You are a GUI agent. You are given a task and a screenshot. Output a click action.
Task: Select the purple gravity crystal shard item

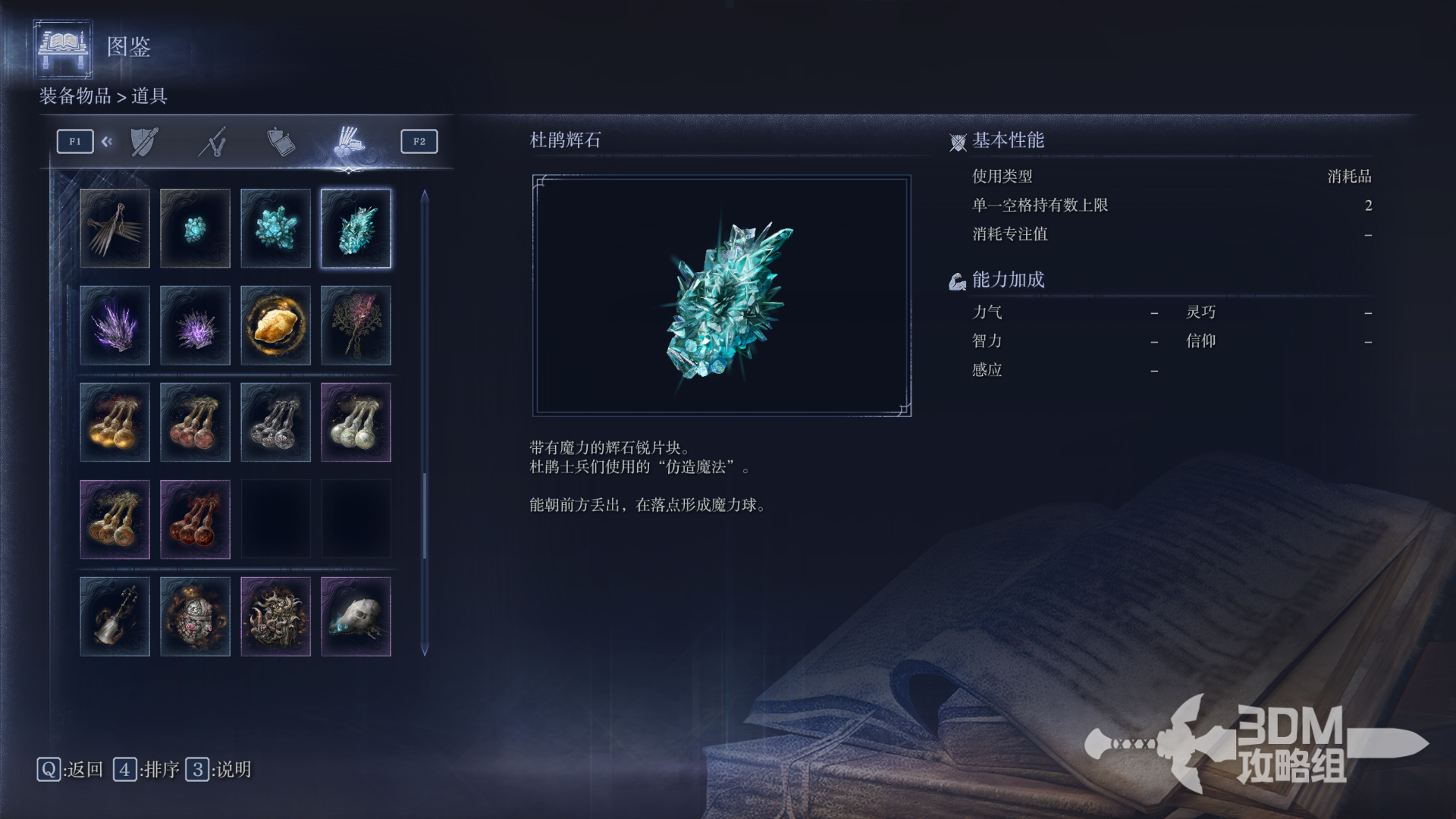[115, 325]
